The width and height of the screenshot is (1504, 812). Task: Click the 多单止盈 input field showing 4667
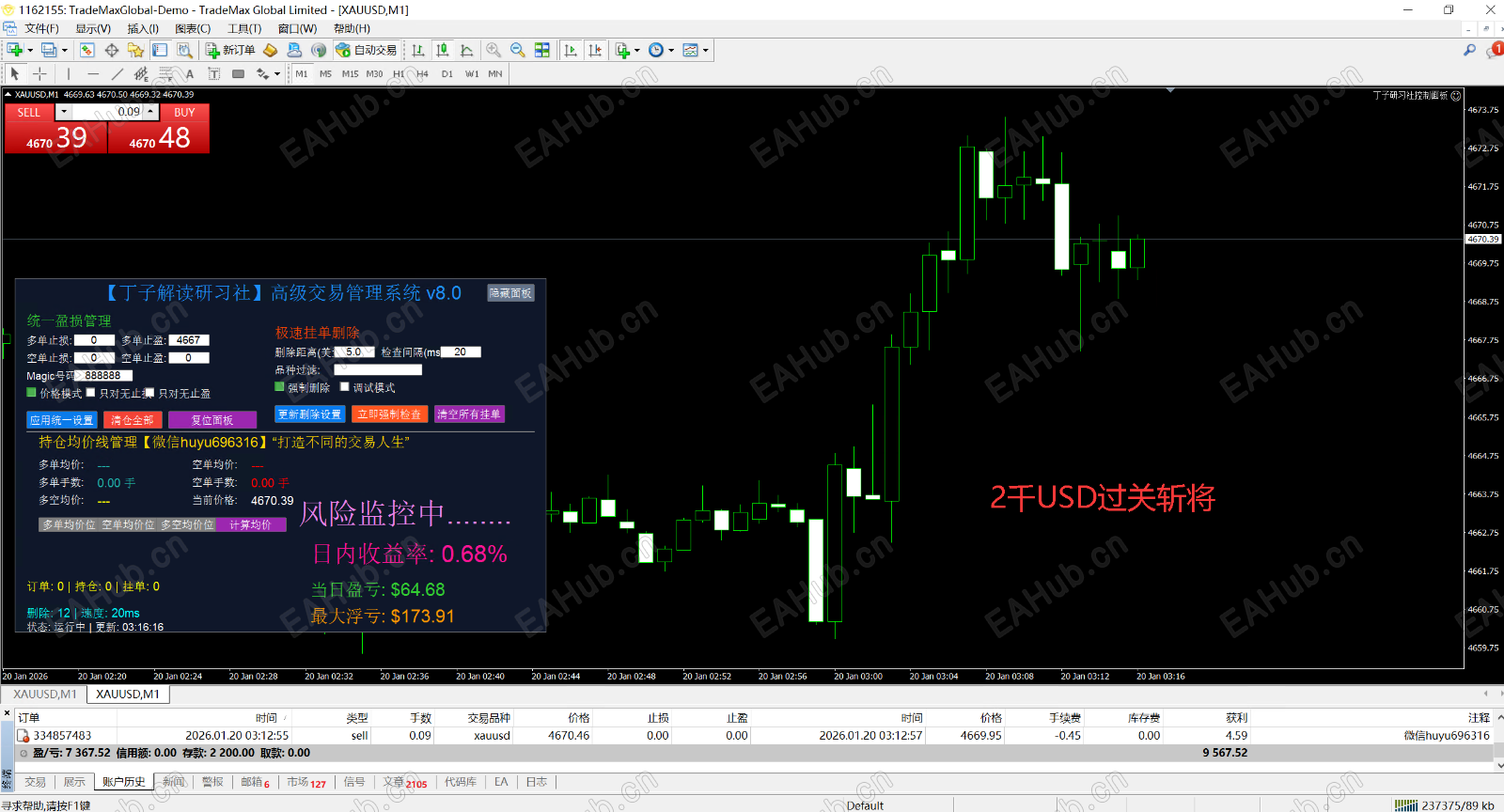(188, 340)
